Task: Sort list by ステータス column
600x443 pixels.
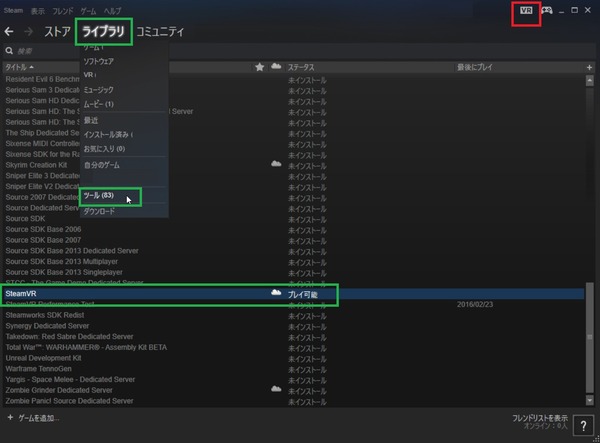Action: [301, 67]
